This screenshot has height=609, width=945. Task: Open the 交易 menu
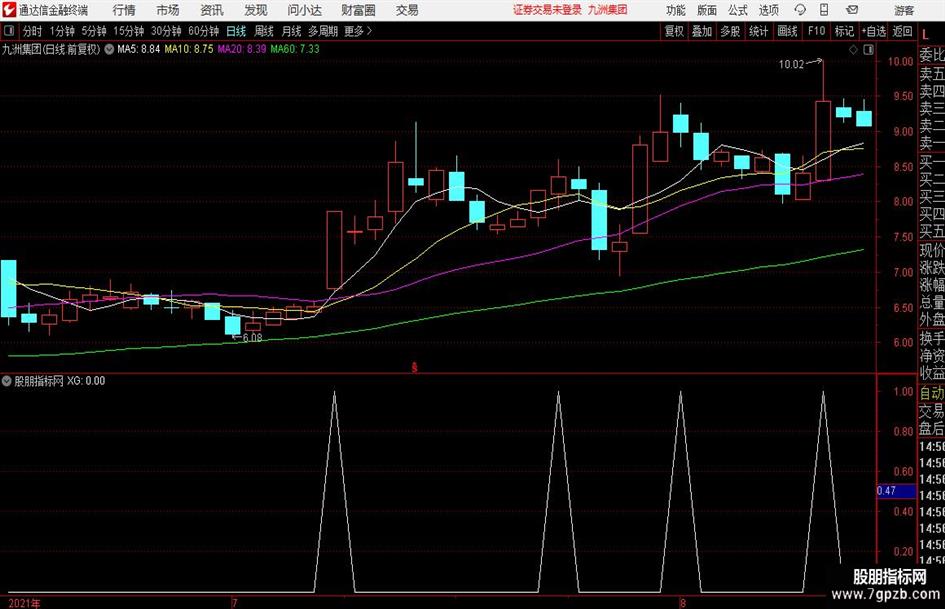pyautogui.click(x=407, y=10)
